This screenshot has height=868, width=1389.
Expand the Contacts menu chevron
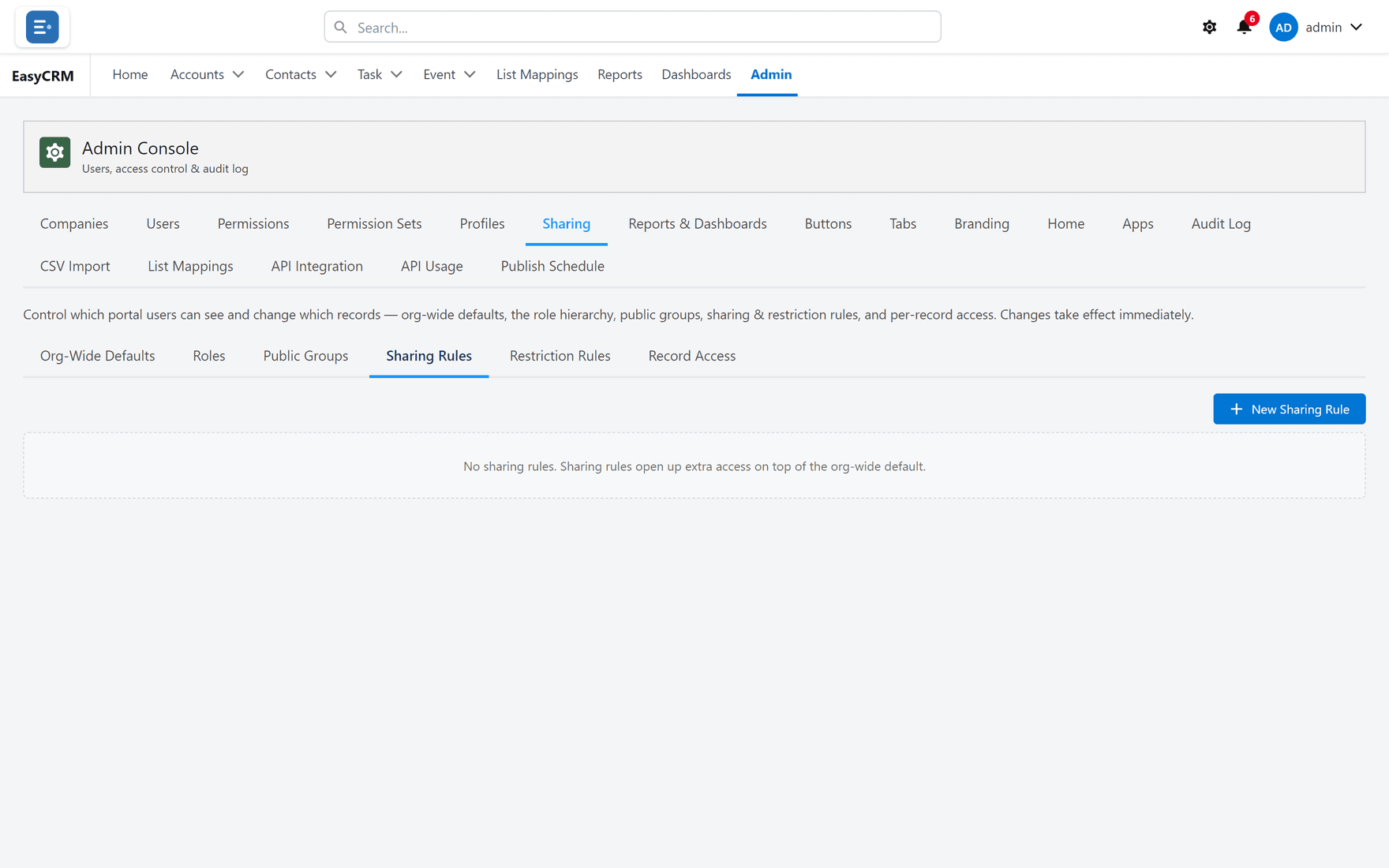[330, 74]
